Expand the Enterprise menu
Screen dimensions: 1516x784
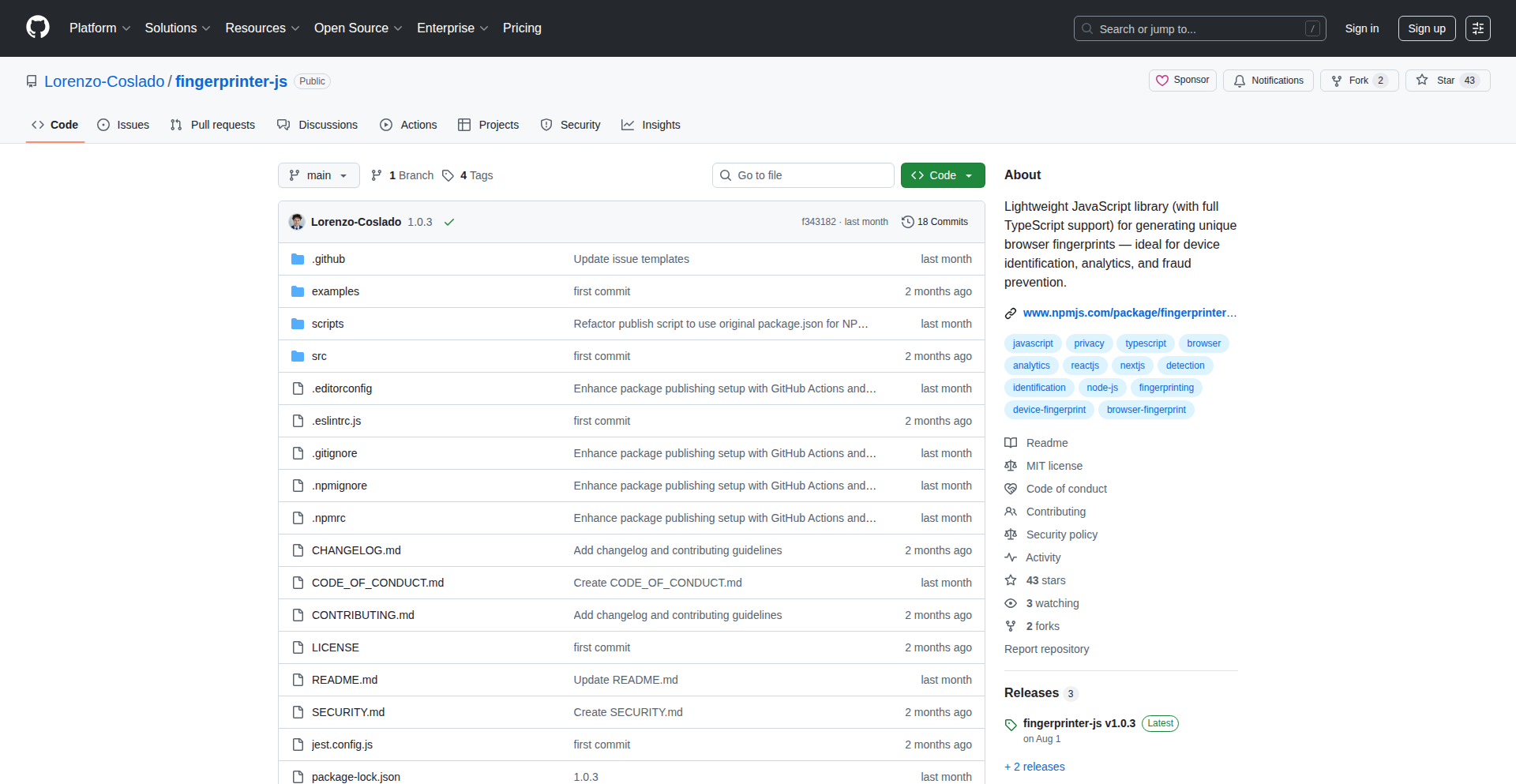(x=452, y=28)
